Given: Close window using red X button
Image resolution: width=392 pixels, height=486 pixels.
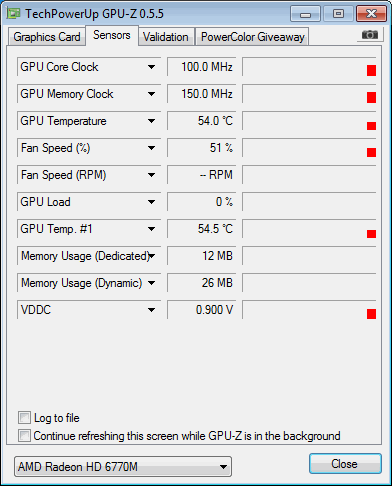Looking at the screenshot, I should [x=371, y=14].
